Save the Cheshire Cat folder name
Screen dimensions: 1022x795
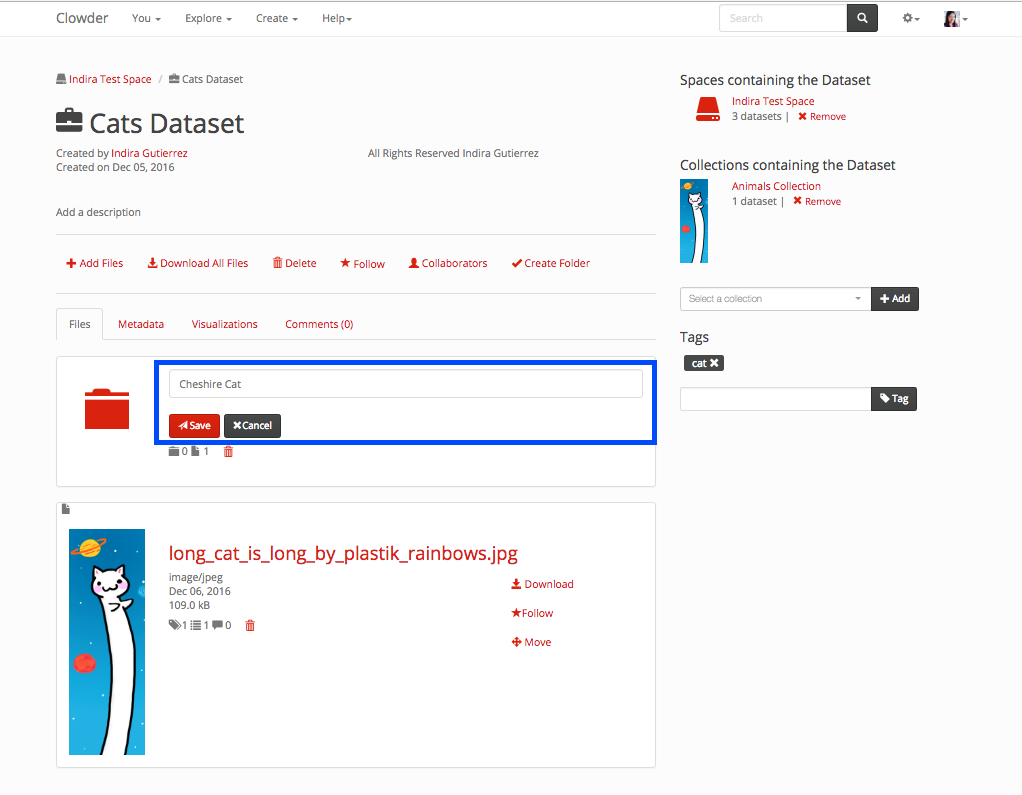pos(194,425)
